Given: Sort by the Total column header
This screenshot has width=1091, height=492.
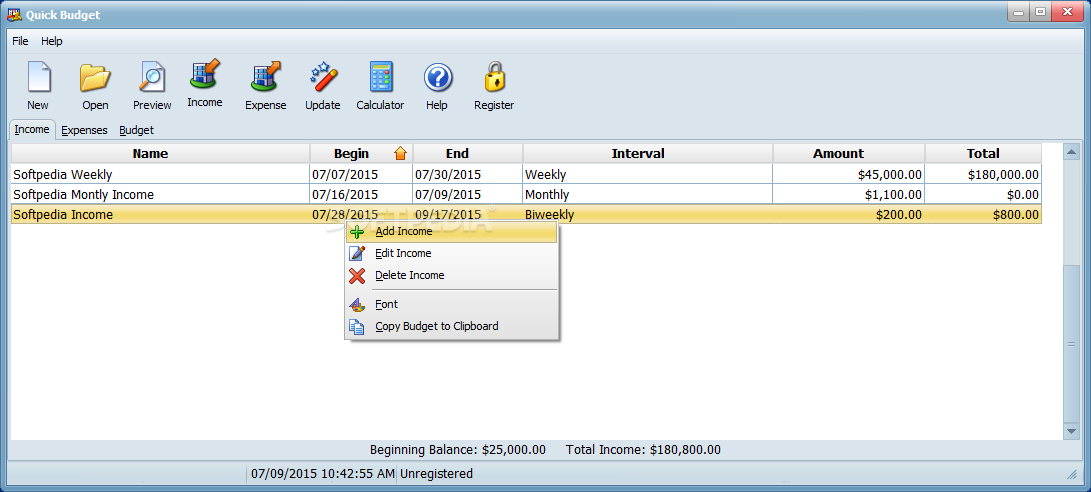Looking at the screenshot, I should [983, 154].
